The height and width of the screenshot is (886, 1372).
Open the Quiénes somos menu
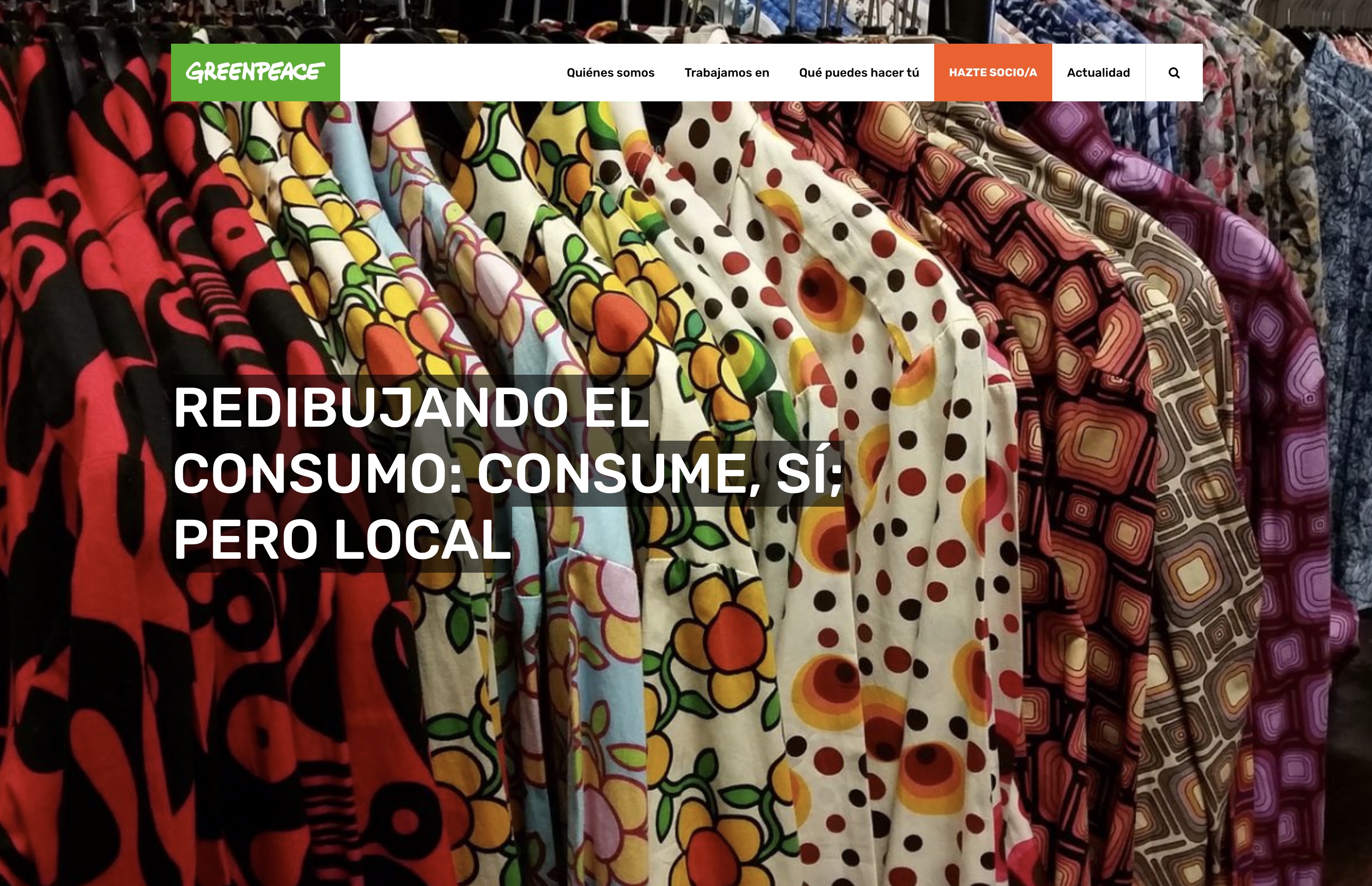point(610,73)
